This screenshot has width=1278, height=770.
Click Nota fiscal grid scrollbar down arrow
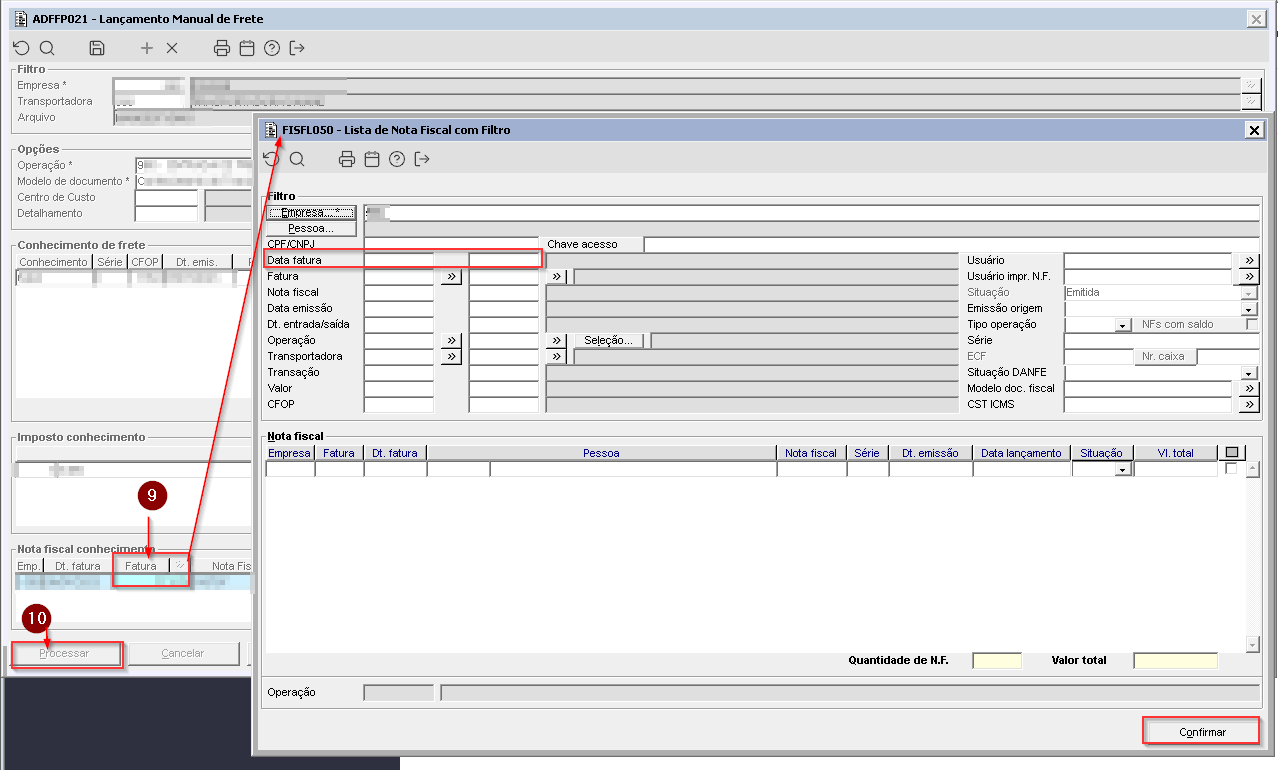pos(1251,643)
